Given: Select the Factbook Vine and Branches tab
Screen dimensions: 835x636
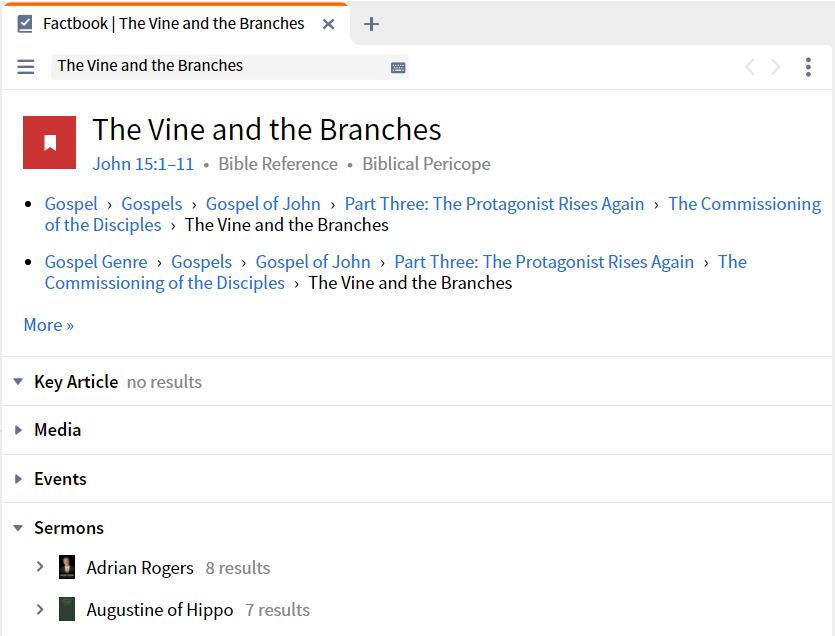Looking at the screenshot, I should tap(174, 24).
